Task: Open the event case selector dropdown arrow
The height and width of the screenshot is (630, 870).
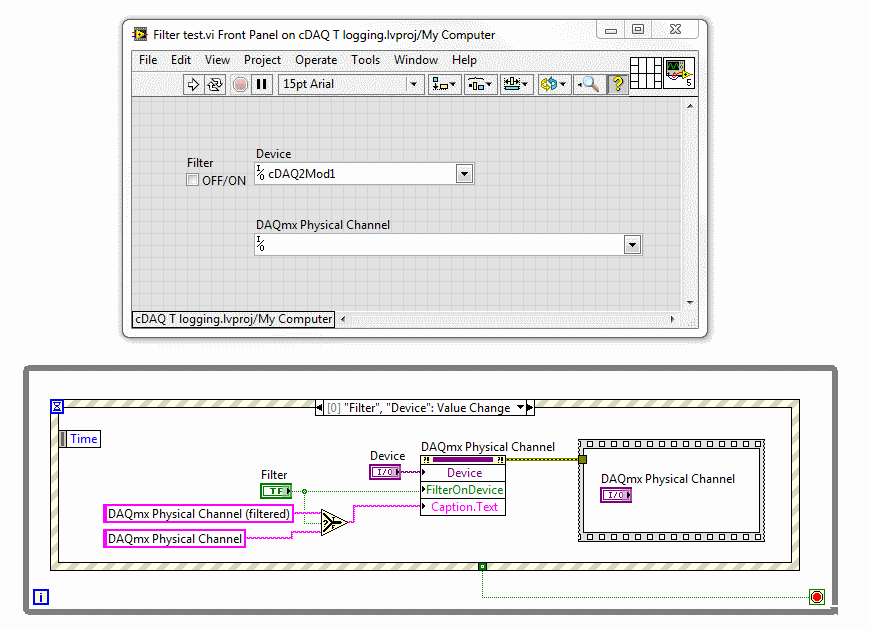Action: [x=520, y=407]
